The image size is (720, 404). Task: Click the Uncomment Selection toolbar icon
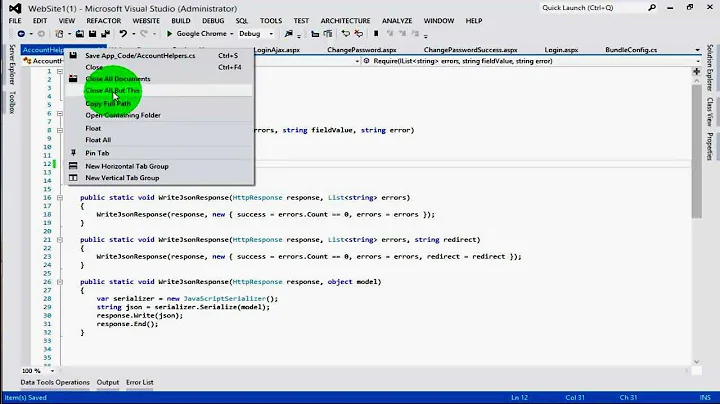pos(359,34)
